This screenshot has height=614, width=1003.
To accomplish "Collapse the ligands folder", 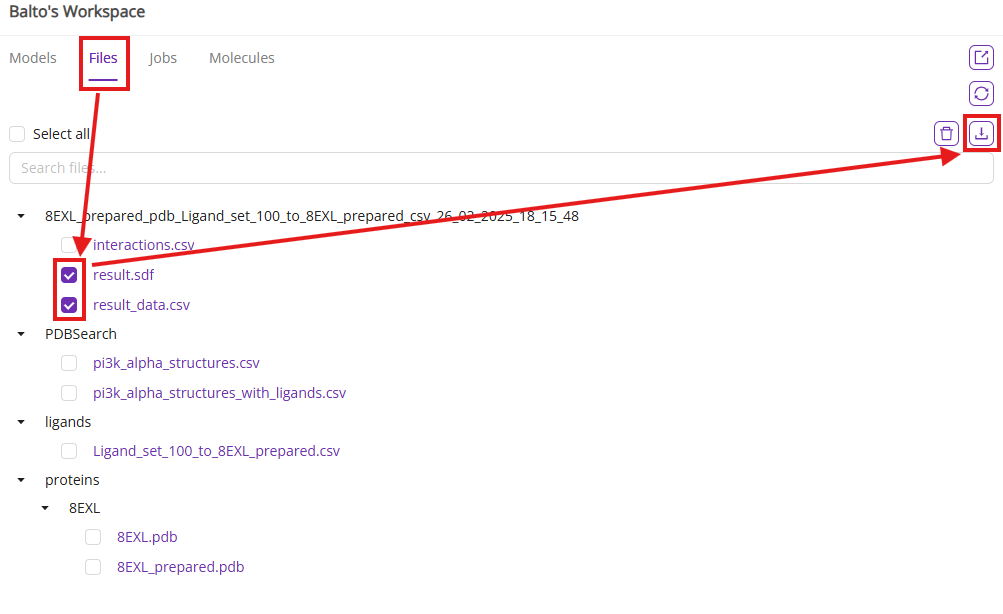I will (21, 422).
